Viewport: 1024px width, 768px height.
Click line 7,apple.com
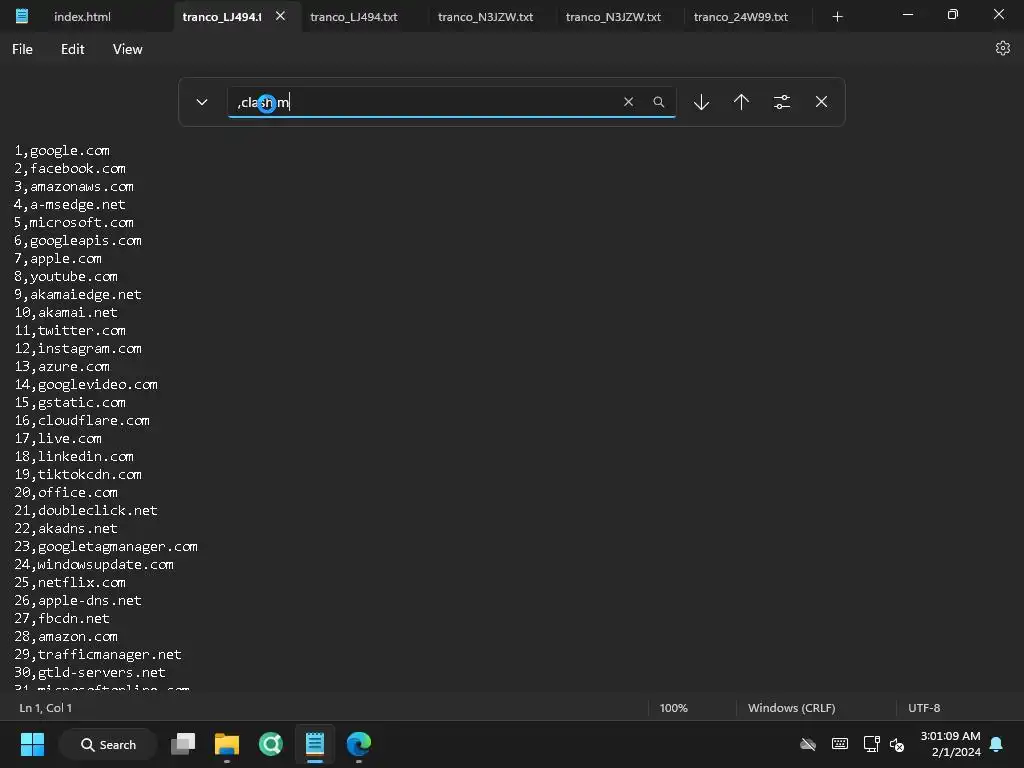pyautogui.click(x=58, y=259)
